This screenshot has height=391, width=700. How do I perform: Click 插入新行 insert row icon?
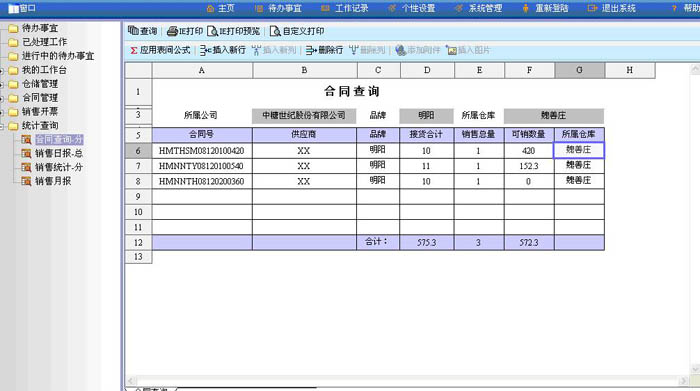point(205,50)
